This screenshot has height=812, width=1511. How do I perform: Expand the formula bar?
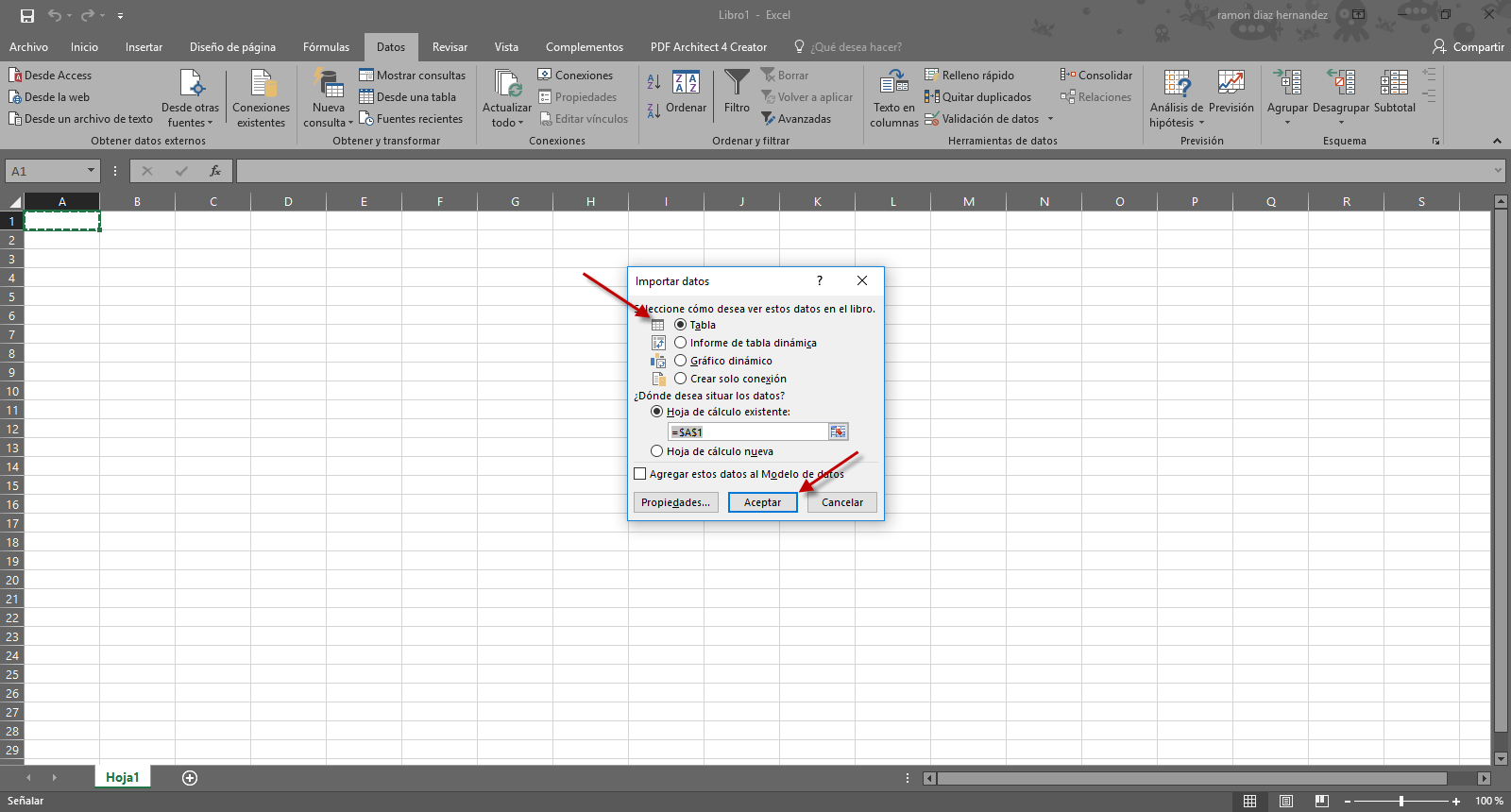[1498, 171]
